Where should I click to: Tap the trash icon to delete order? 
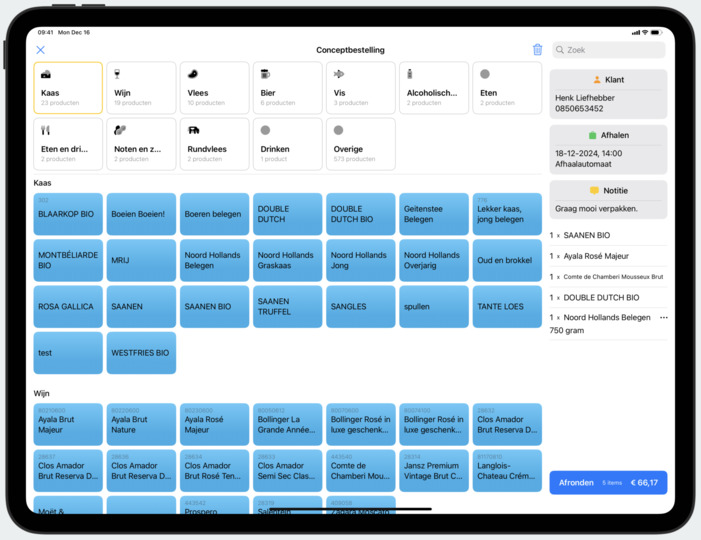click(x=537, y=50)
